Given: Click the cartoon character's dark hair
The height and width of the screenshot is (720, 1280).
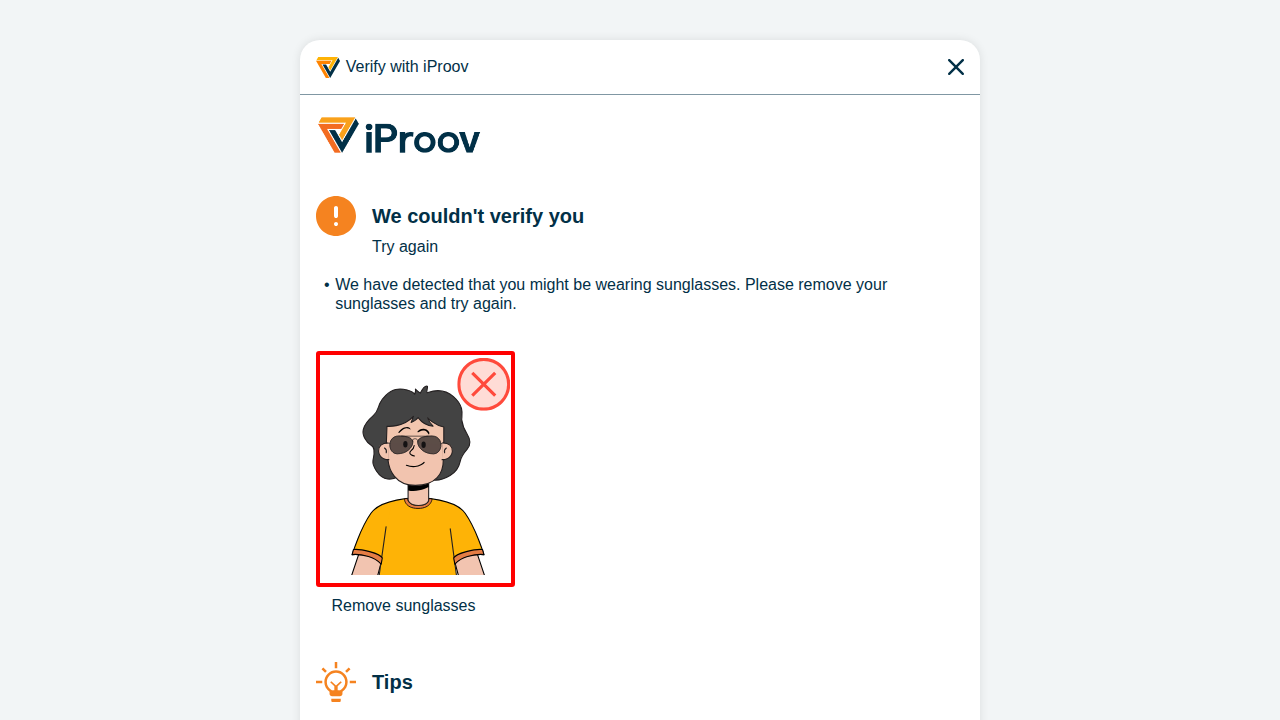Looking at the screenshot, I should pos(415,415).
